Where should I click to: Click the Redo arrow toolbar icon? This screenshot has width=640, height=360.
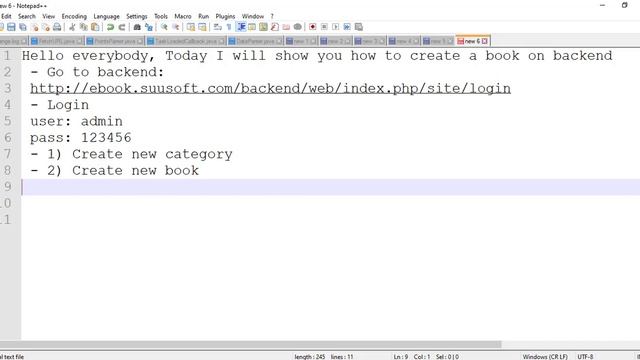pos(122,27)
